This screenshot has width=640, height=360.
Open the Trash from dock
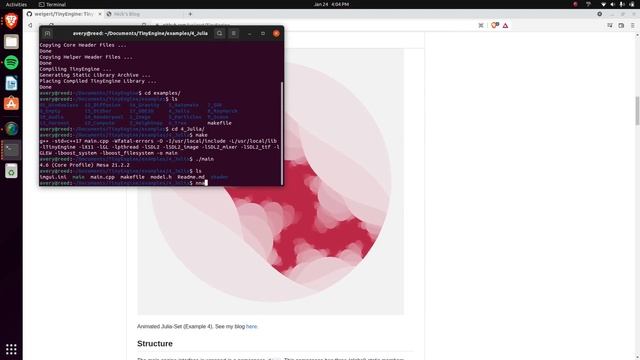click(x=11, y=171)
